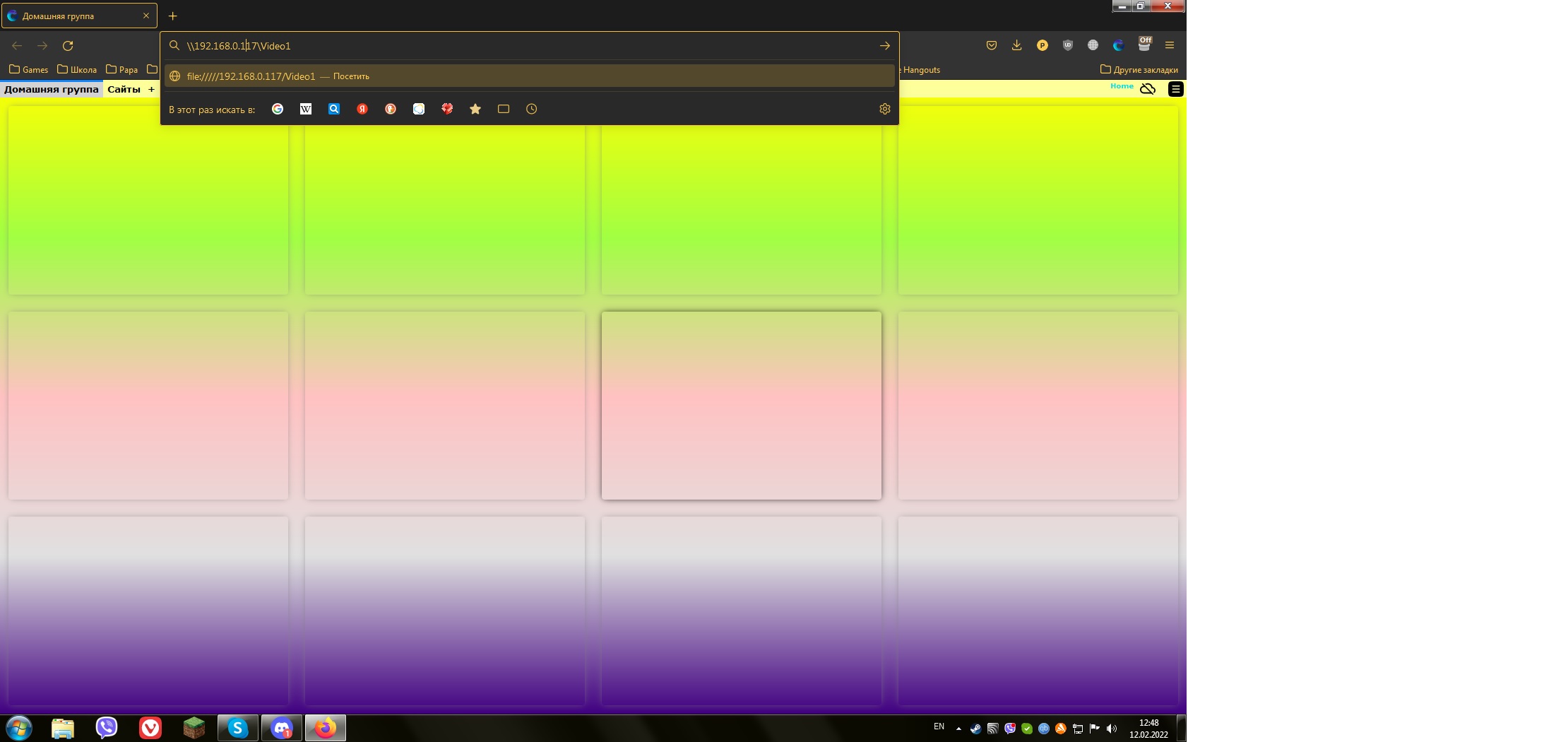Viewport: 1568px width, 742px height.
Task: Open the Steam tray icon
Action: (x=975, y=729)
